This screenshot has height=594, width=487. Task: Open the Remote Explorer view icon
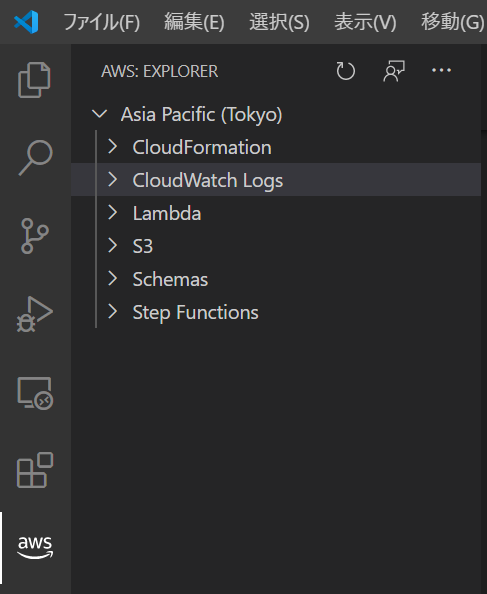pyautogui.click(x=35, y=393)
